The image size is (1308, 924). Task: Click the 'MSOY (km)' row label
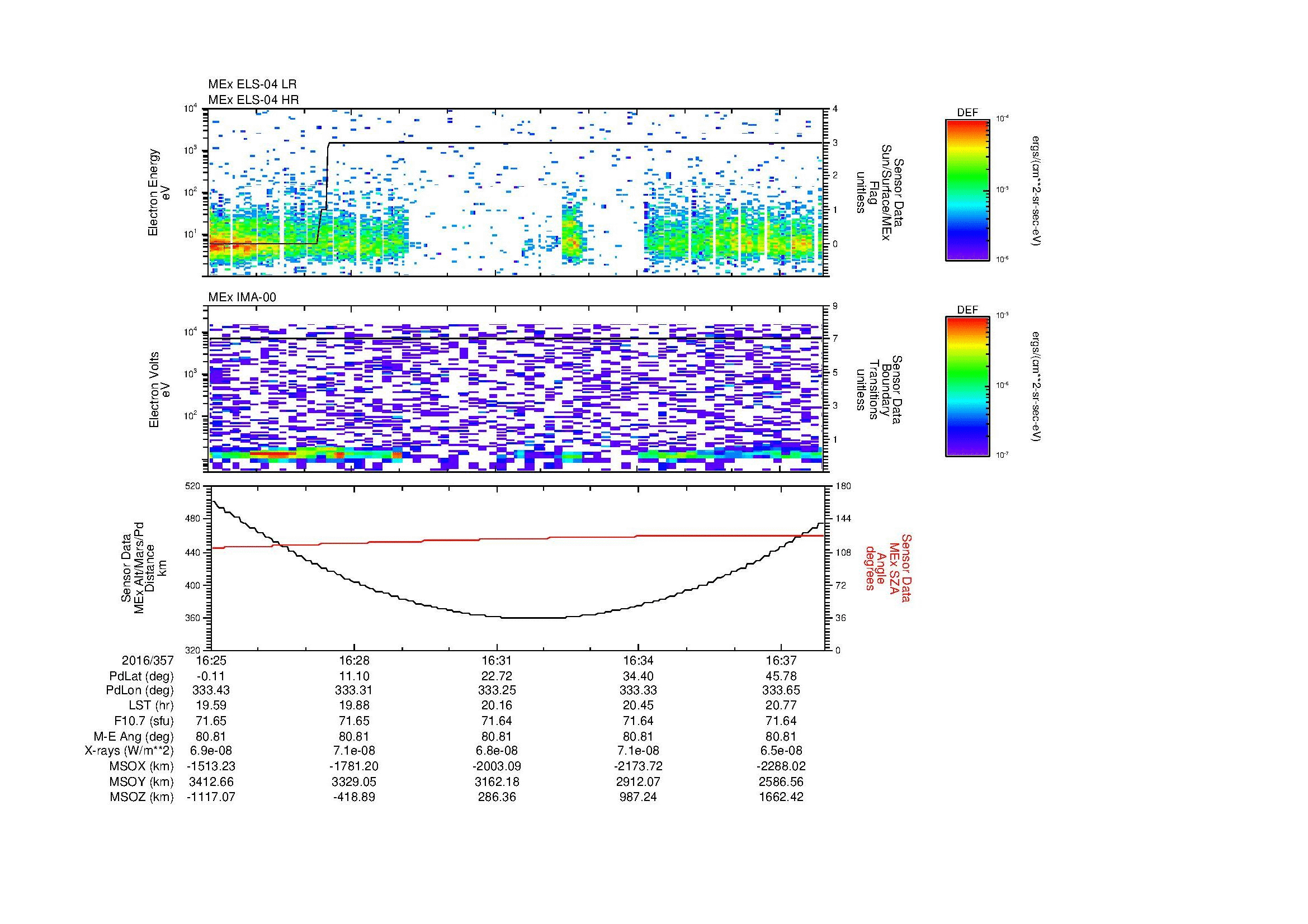pyautogui.click(x=142, y=781)
